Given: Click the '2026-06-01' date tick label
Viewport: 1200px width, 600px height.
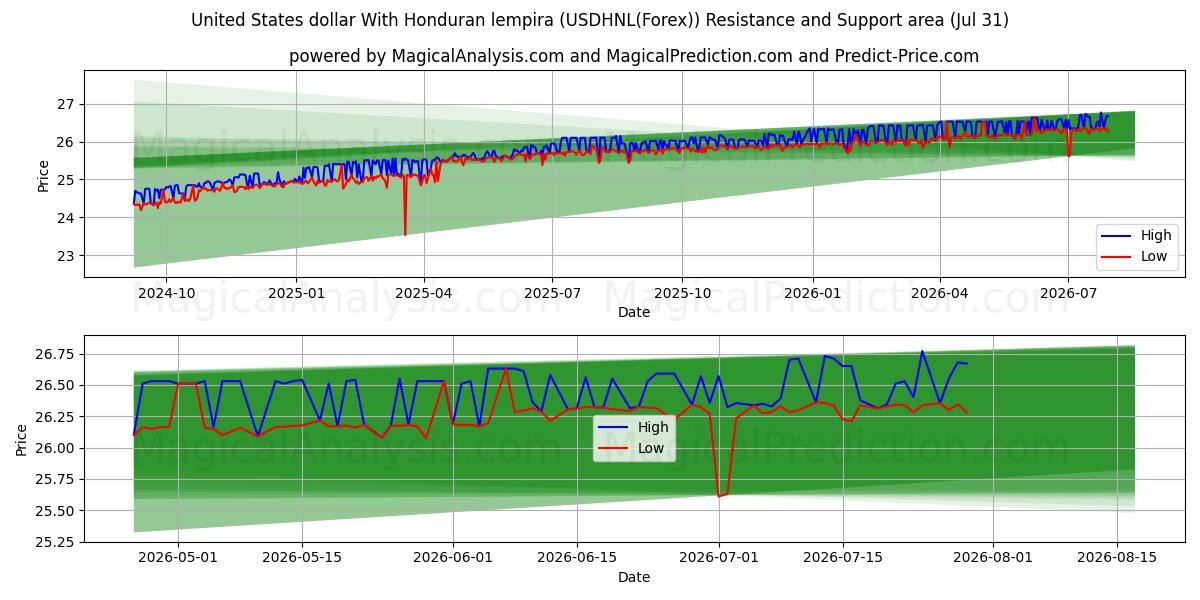Looking at the screenshot, I should pos(453,559).
